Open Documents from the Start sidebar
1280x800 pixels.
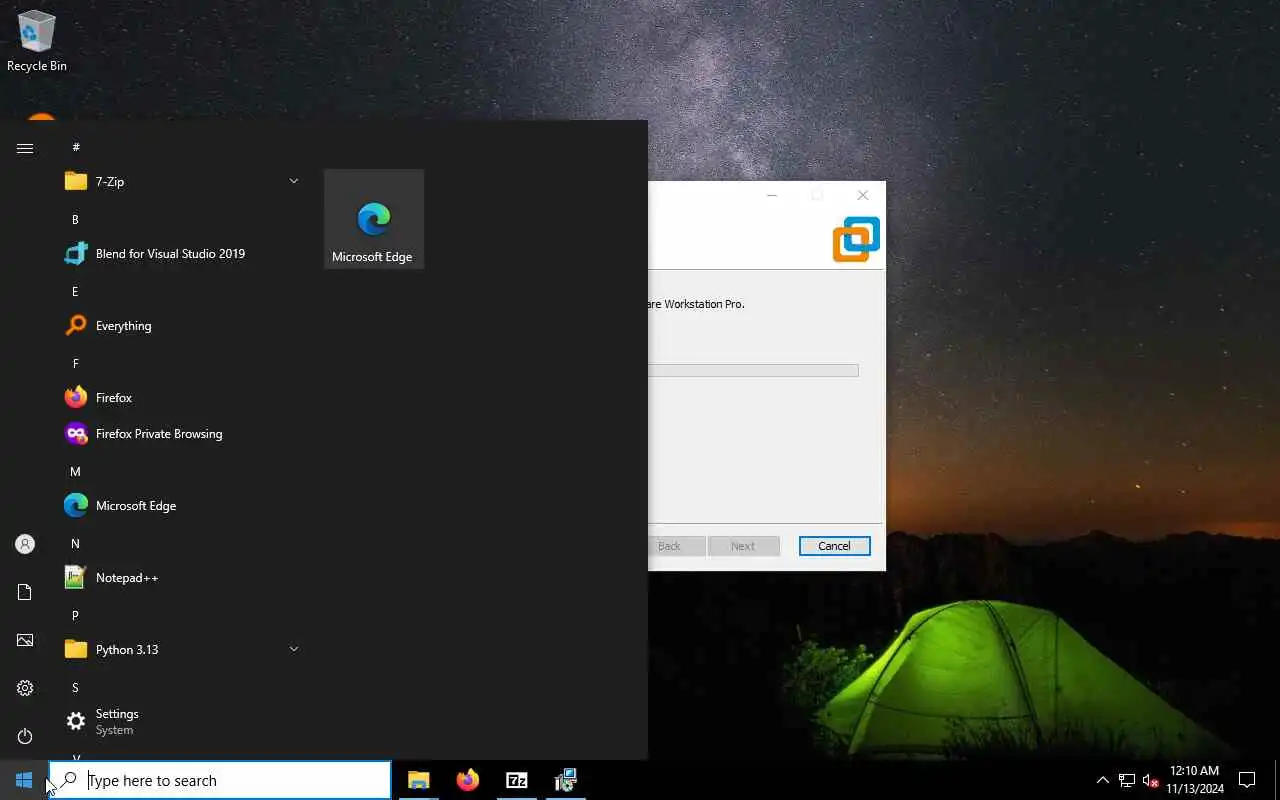(x=25, y=592)
